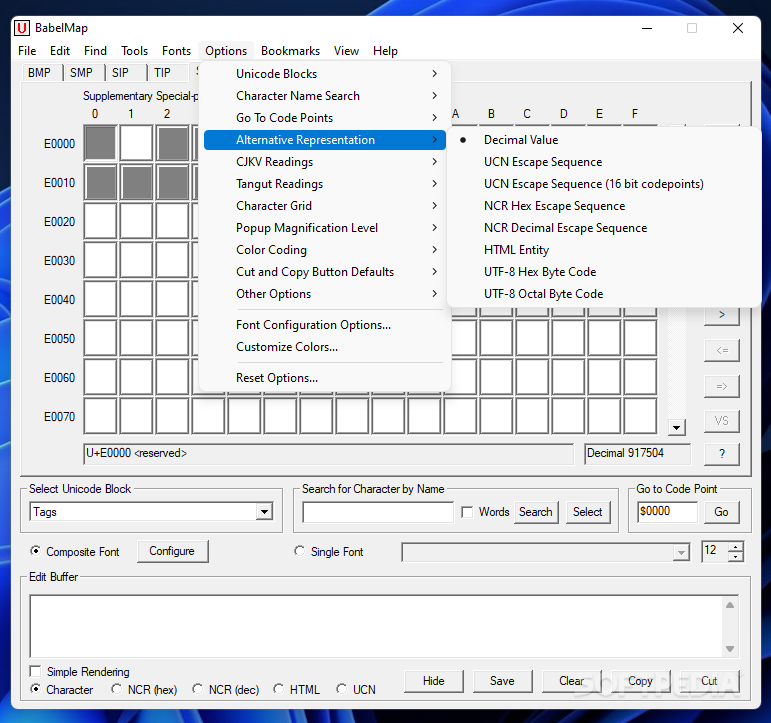The width and height of the screenshot is (771, 723).
Task: Select the UCN radio button
Action: (x=342, y=689)
